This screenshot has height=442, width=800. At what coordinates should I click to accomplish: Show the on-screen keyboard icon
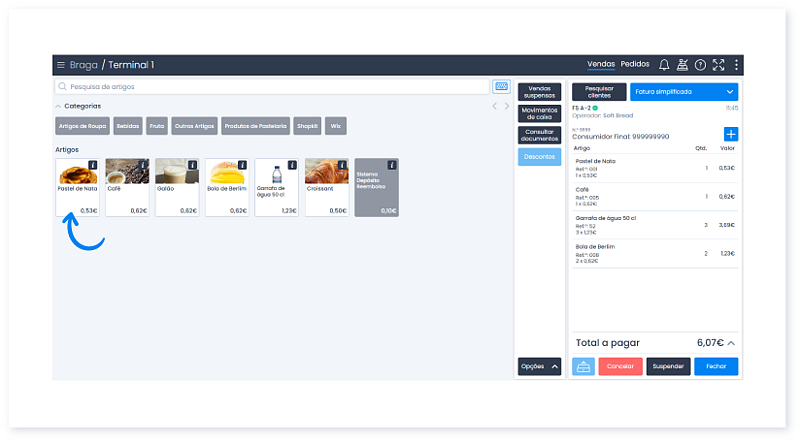click(x=501, y=87)
